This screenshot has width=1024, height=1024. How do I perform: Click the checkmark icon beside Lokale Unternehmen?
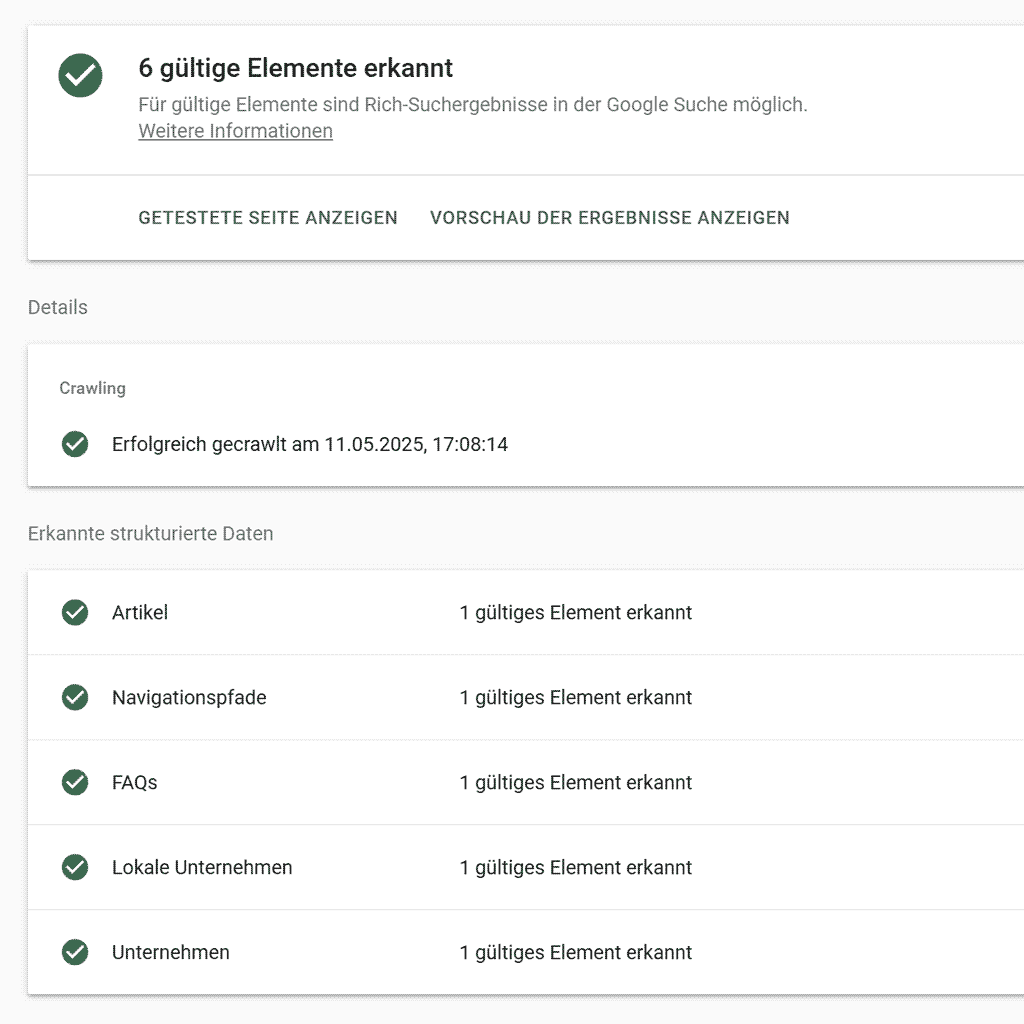pyautogui.click(x=75, y=867)
